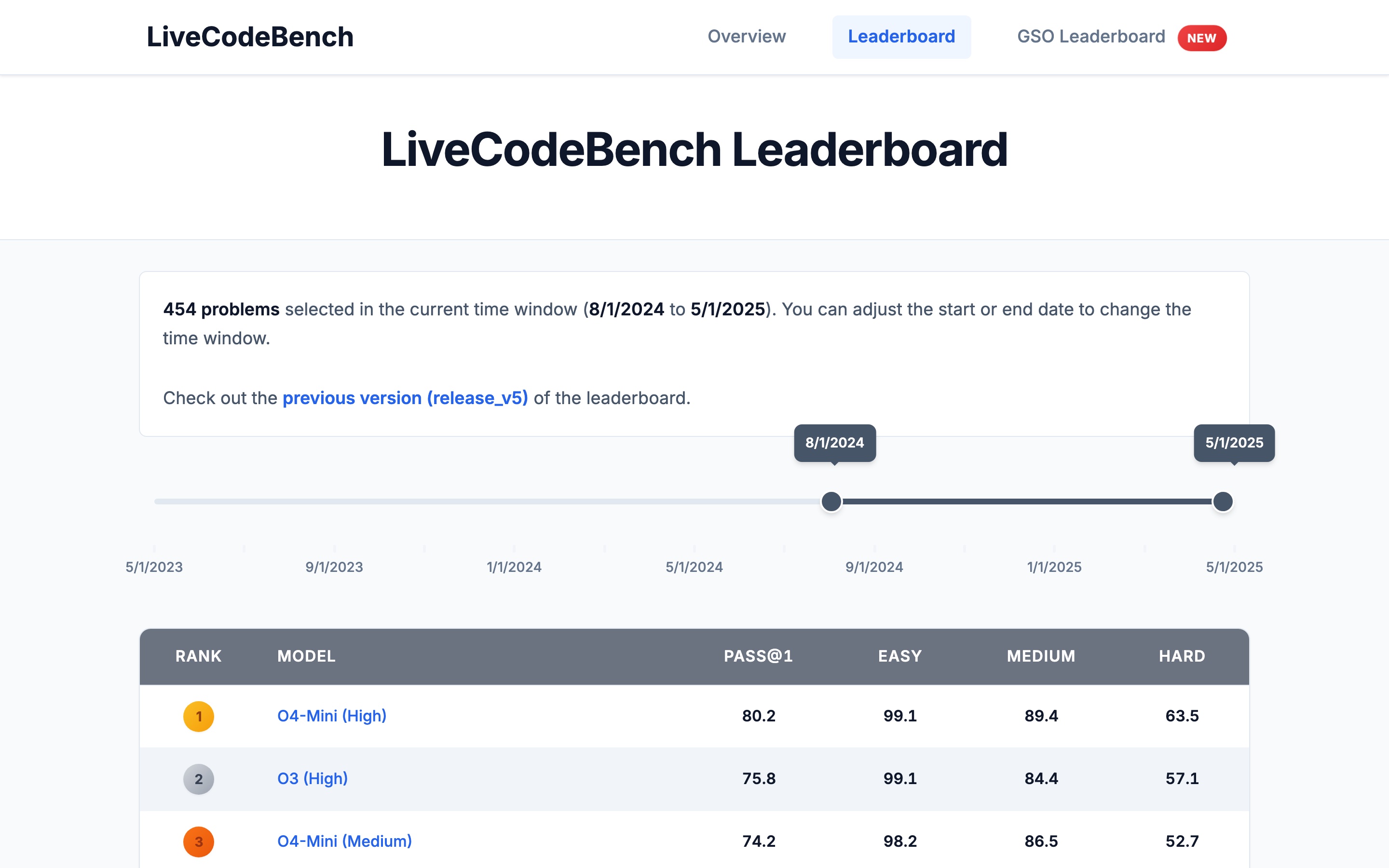Sort by the PASS@1 column header
This screenshot has height=868, width=1389.
click(x=758, y=656)
